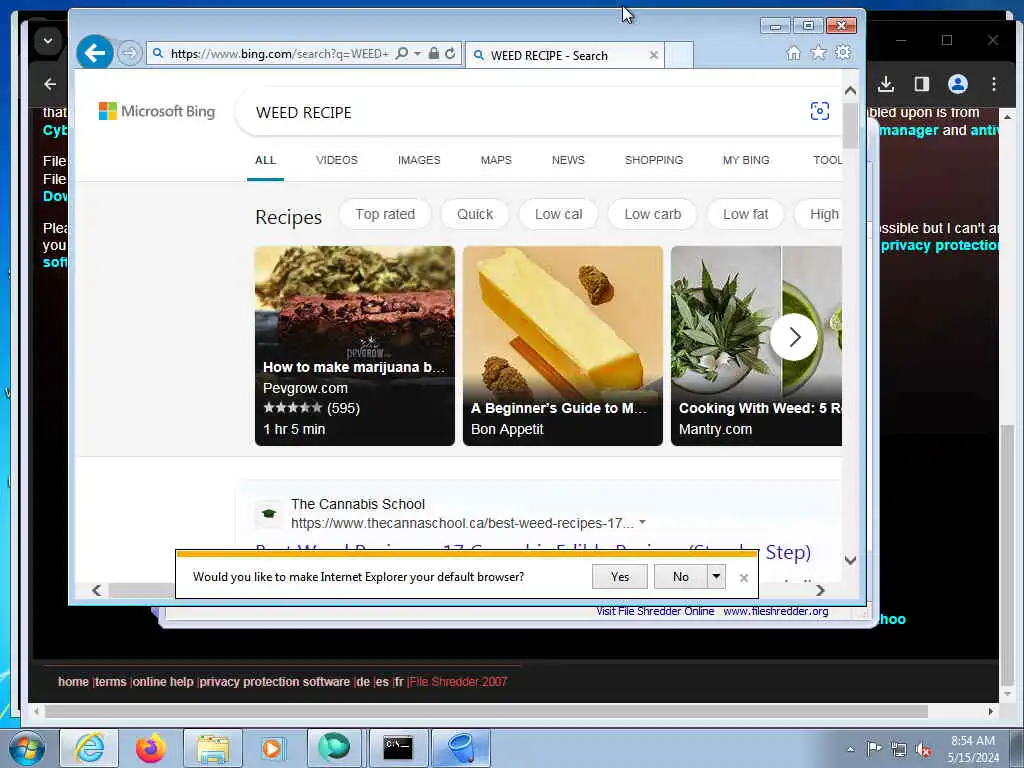
Task: Click the muted volume tray icon
Action: [x=923, y=749]
